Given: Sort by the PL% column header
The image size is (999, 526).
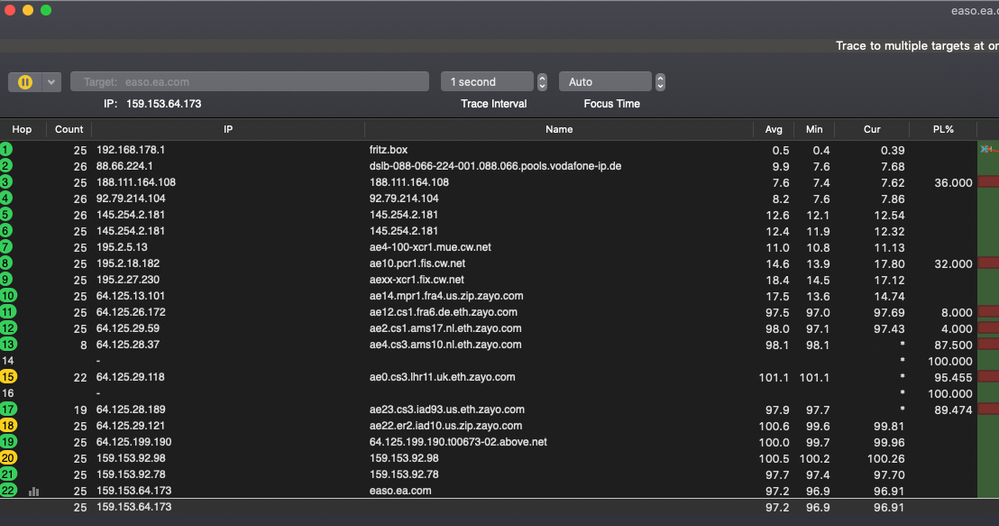Looking at the screenshot, I should pos(943,129).
